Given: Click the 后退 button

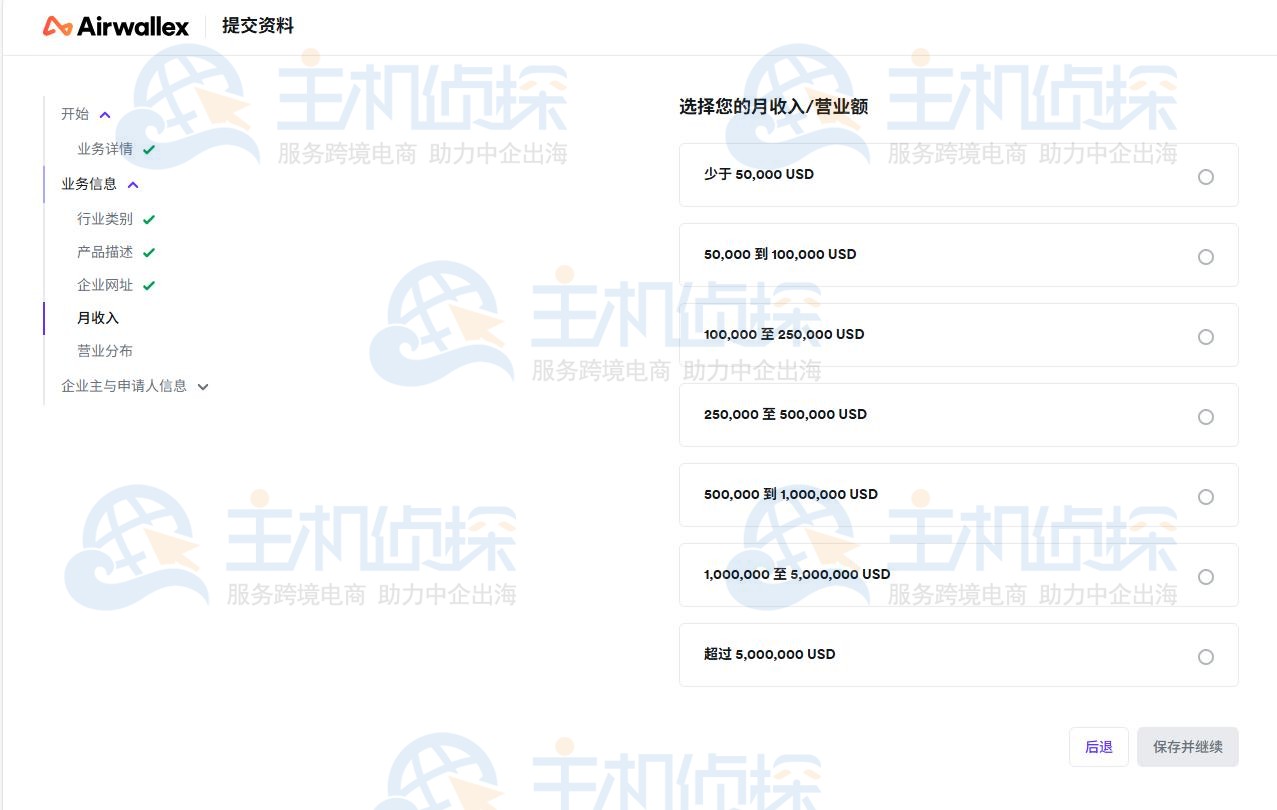Looking at the screenshot, I should pos(1098,746).
